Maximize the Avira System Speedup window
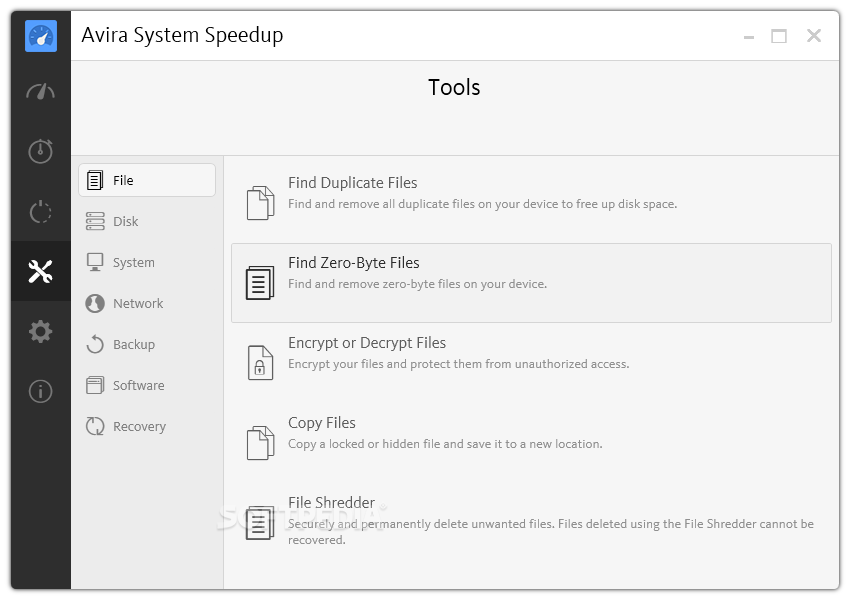Viewport: 850px width, 600px height. tap(779, 36)
